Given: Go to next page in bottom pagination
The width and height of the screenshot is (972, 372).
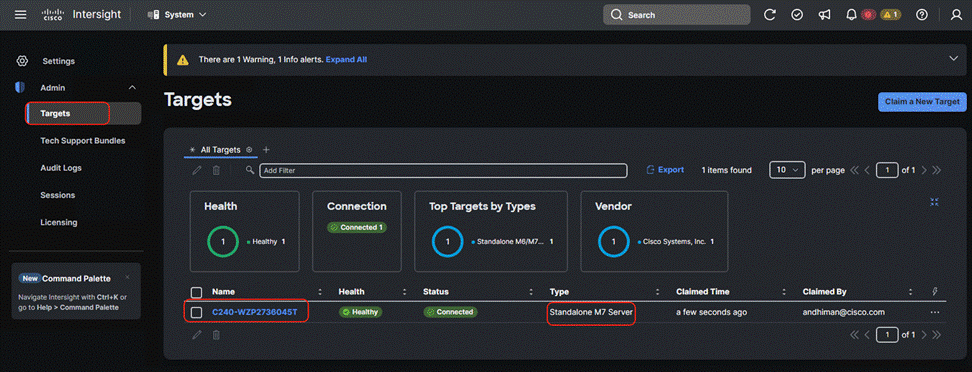Looking at the screenshot, I should click(924, 335).
